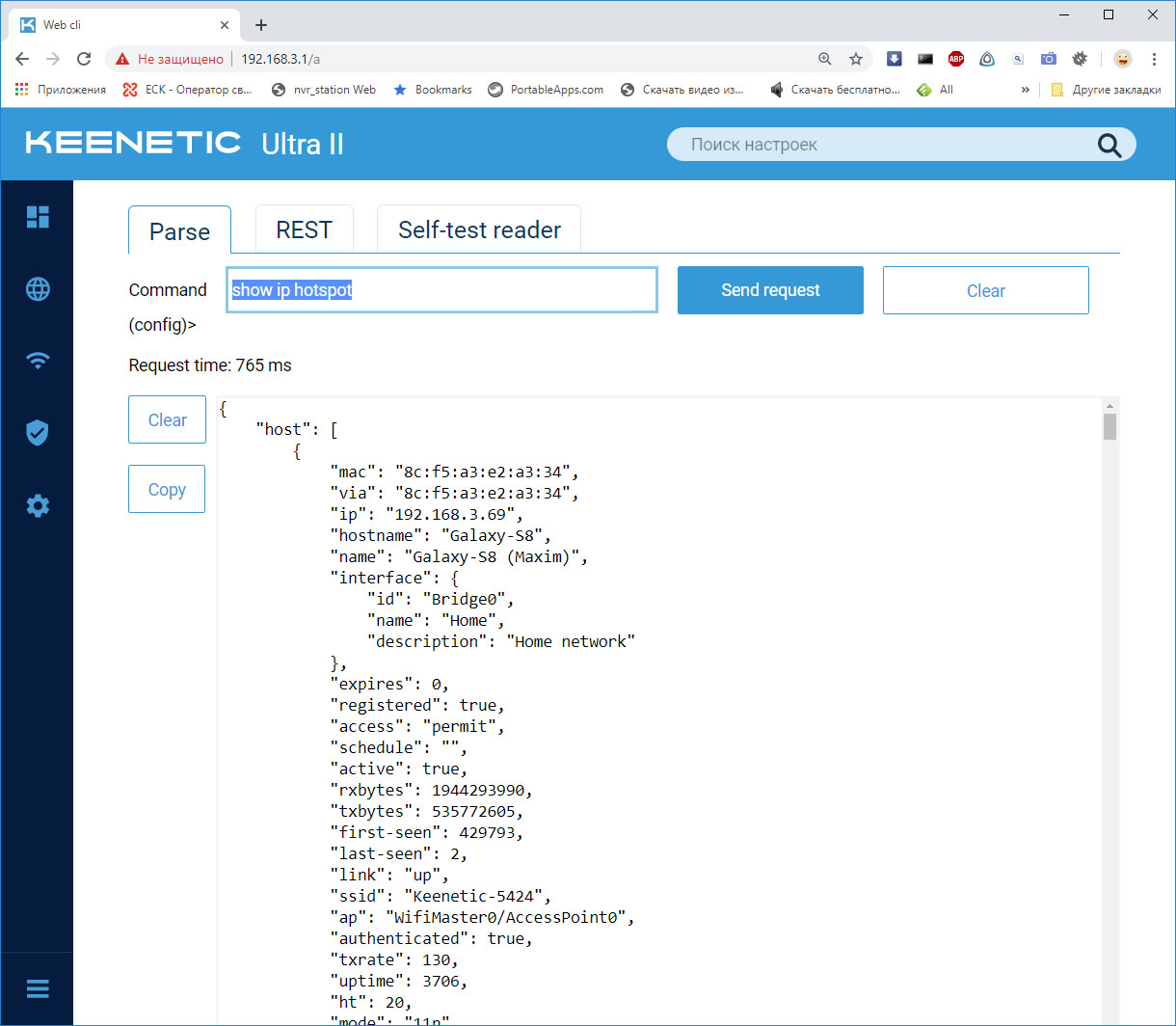Switch to the REST tab
1176x1026 pixels.
pos(304,230)
